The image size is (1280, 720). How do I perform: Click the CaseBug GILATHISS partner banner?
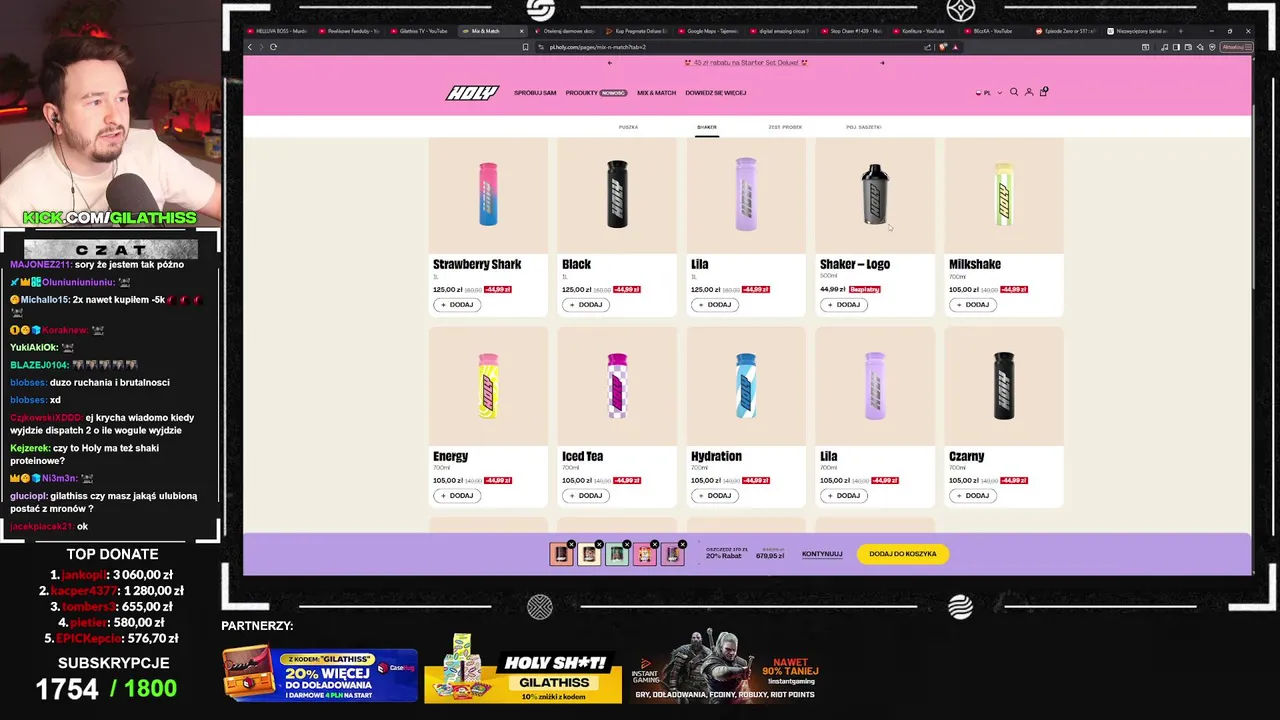[x=320, y=673]
